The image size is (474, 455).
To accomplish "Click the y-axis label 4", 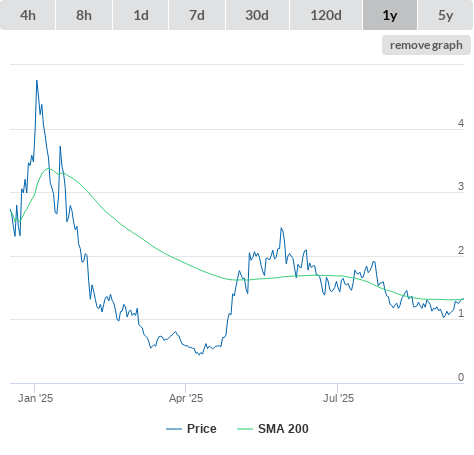I will [461, 123].
